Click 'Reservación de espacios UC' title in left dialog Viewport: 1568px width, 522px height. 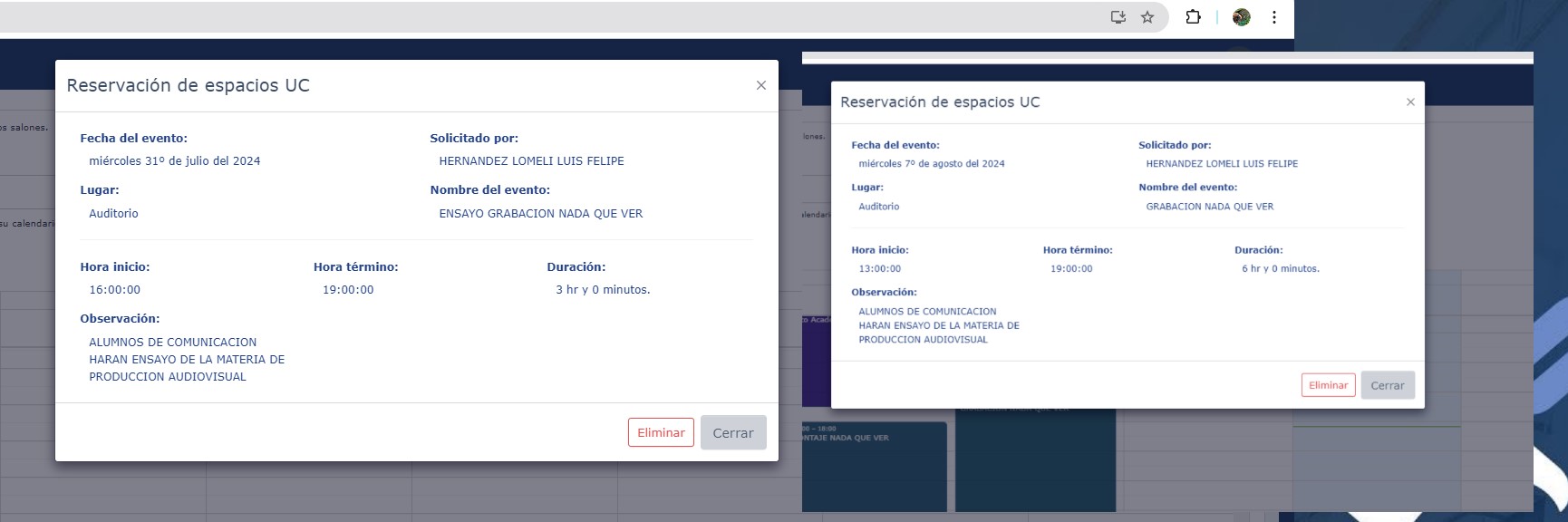pos(189,85)
